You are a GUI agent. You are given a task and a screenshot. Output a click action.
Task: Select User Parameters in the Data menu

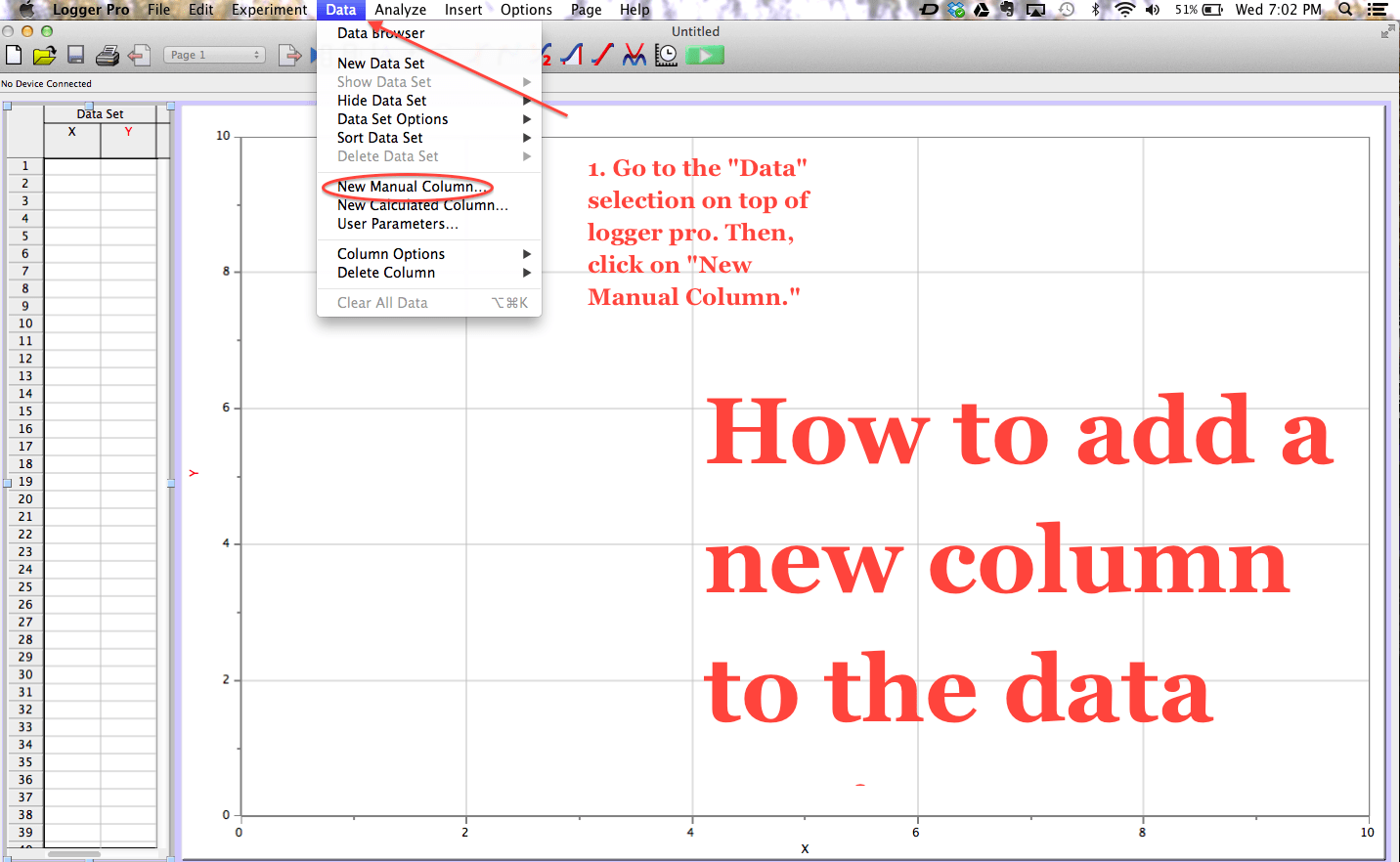point(429,224)
